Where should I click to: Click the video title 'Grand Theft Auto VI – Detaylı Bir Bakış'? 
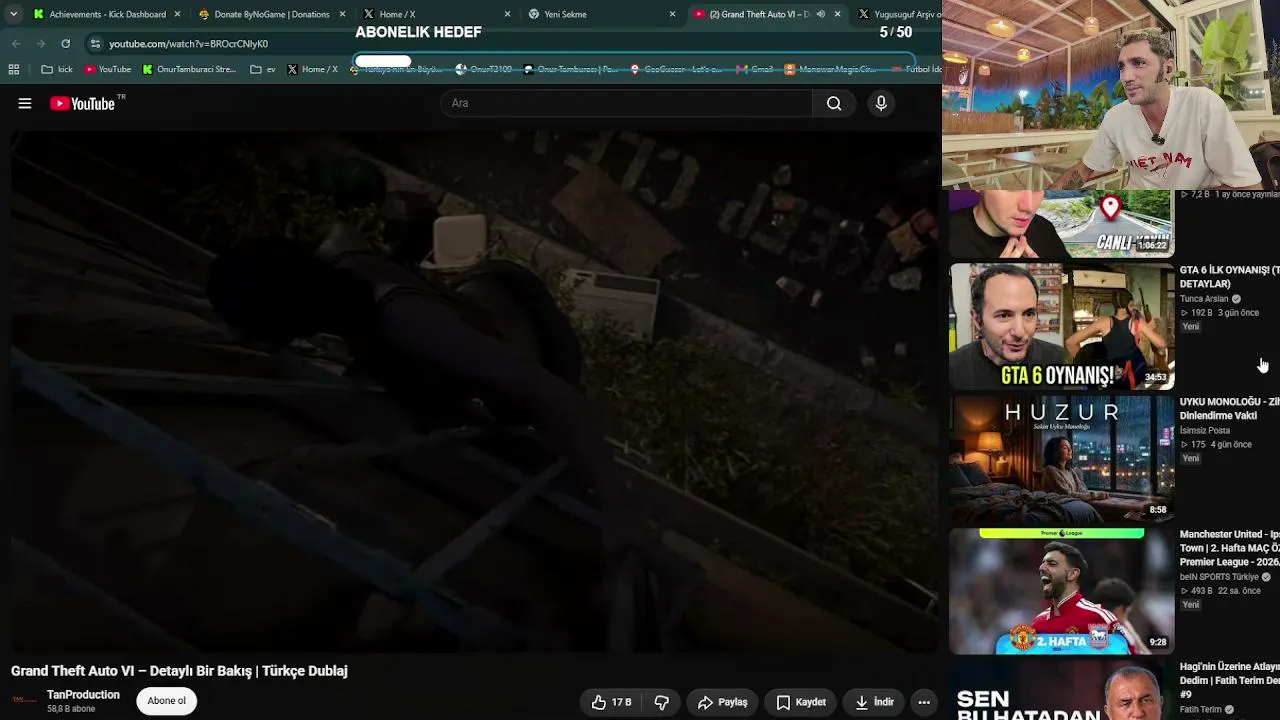coord(179,671)
